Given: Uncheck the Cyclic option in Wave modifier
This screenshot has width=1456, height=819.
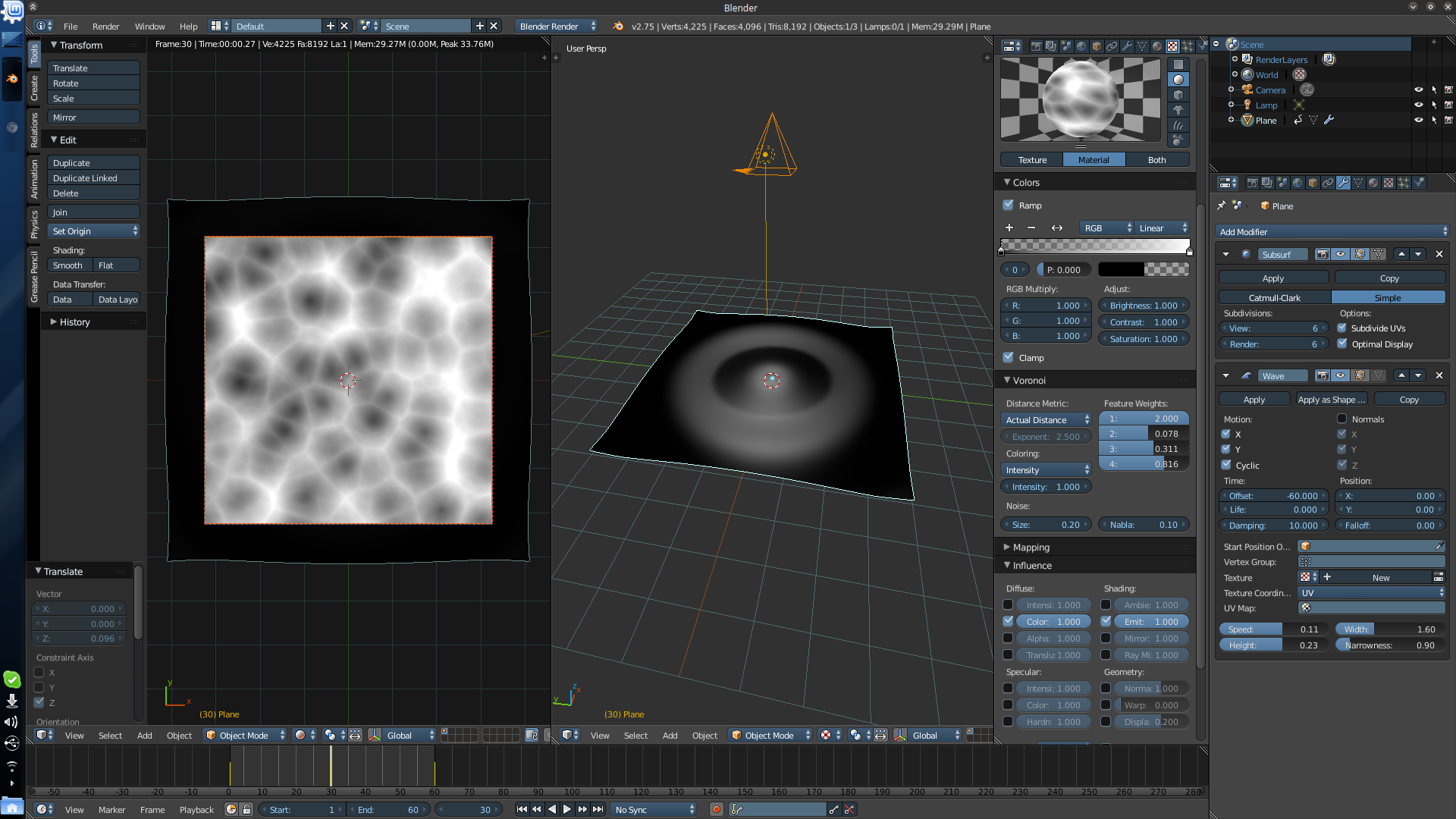Looking at the screenshot, I should 1225,465.
